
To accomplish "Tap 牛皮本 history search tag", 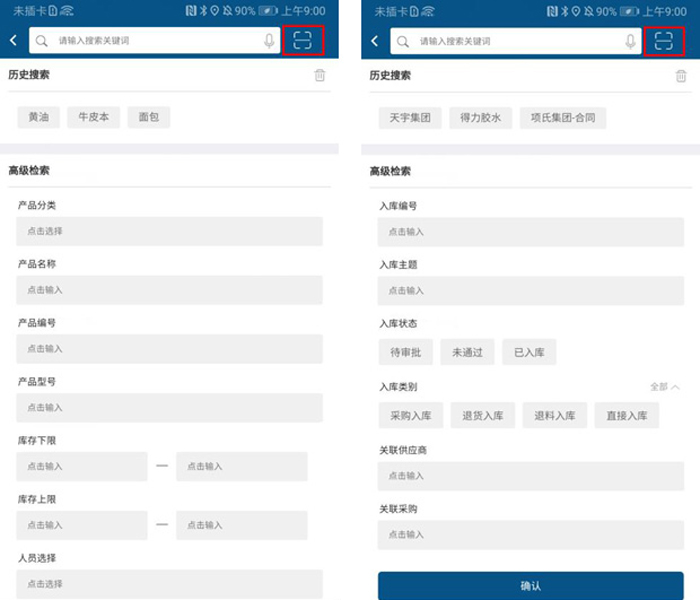I will pos(94,117).
